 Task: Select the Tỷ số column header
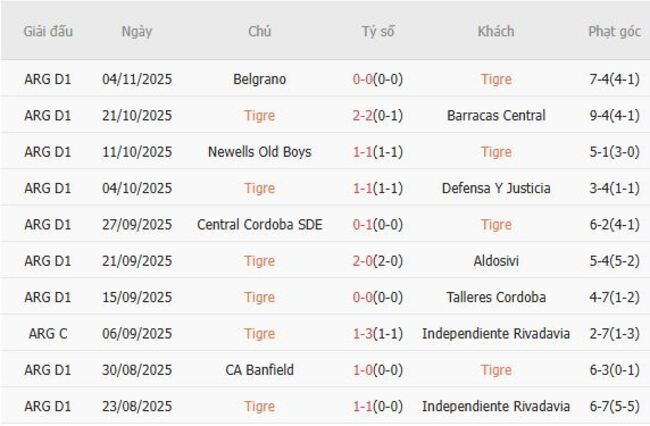pos(377,31)
